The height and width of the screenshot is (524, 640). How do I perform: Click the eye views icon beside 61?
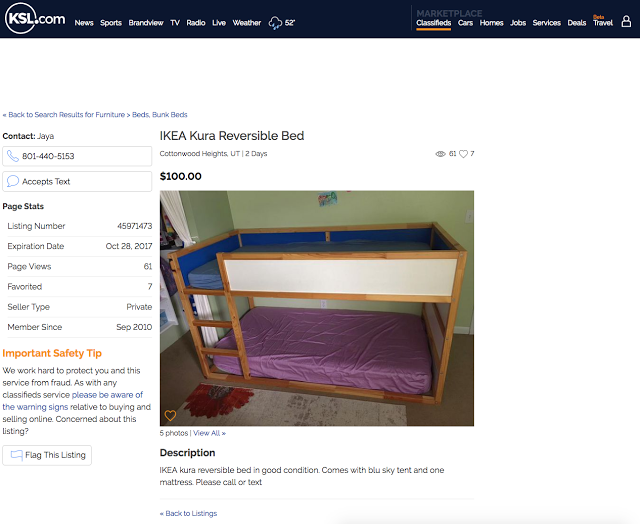[440, 154]
